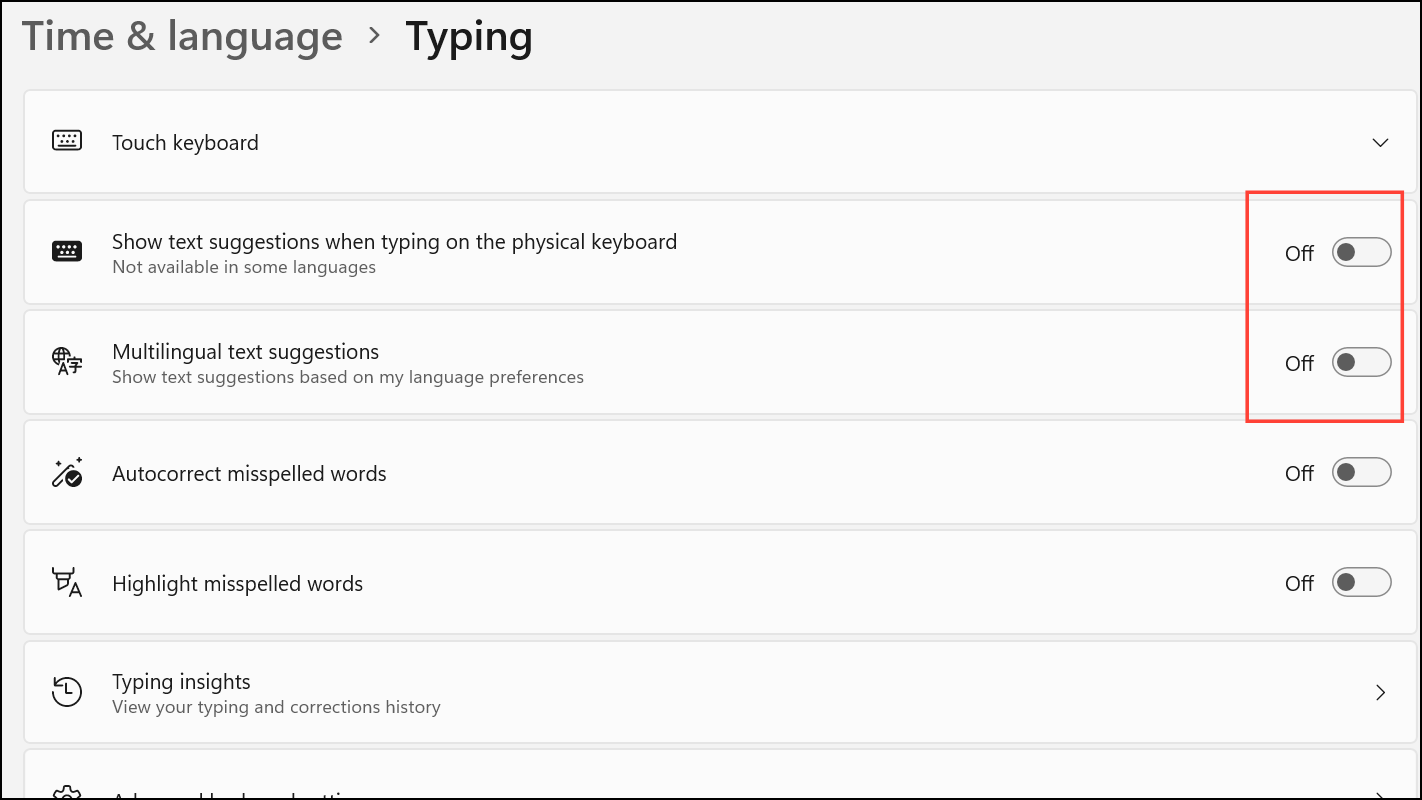Viewport: 1422px width, 800px height.
Task: Click the Touch keyboard icon
Action: (x=67, y=141)
